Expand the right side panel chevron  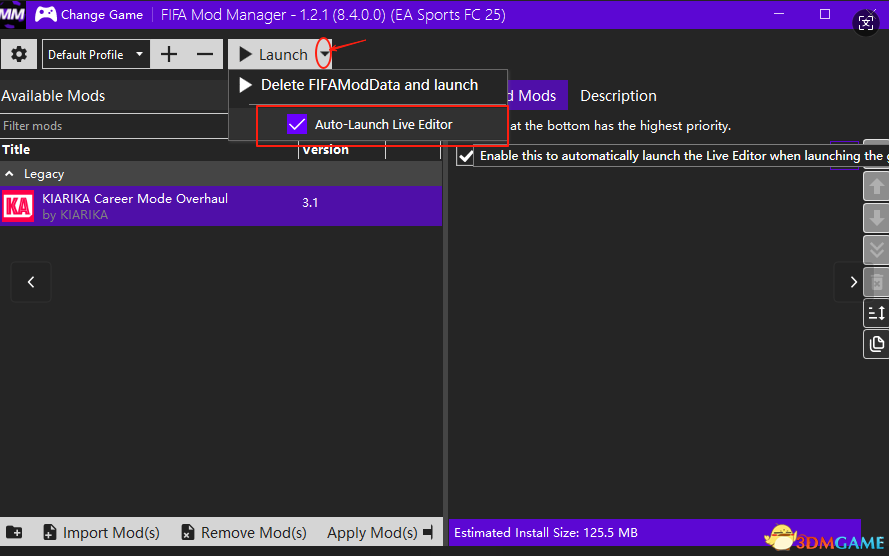852,282
